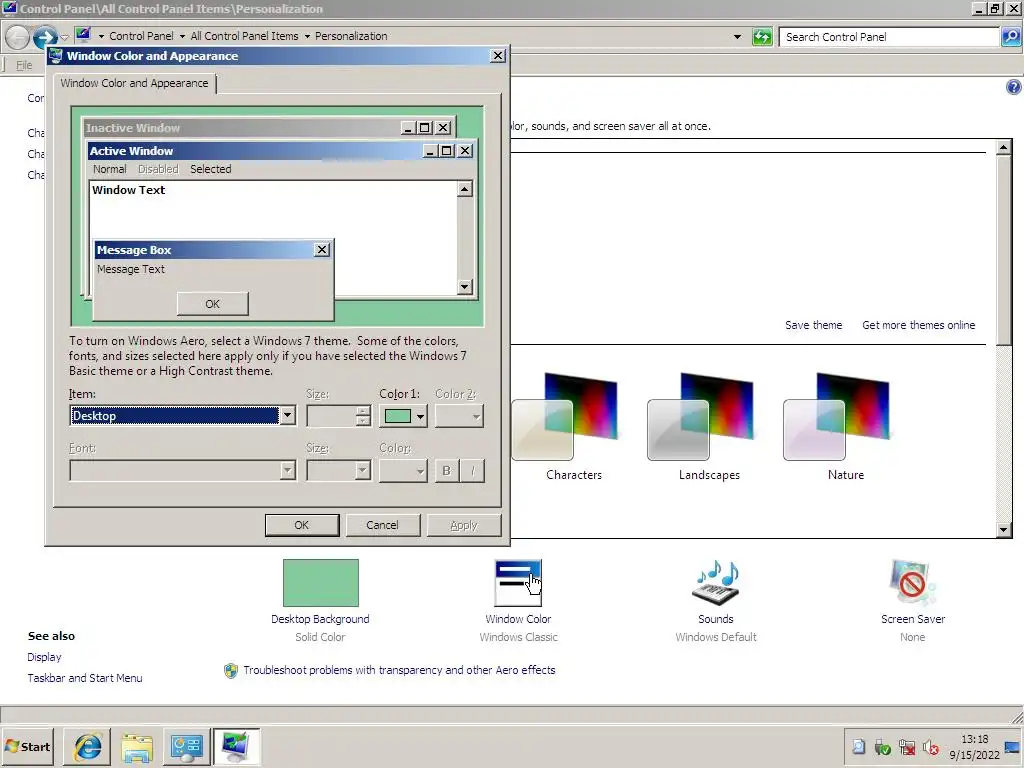The height and width of the screenshot is (768, 1024).
Task: Click the Start button
Action: click(27, 746)
